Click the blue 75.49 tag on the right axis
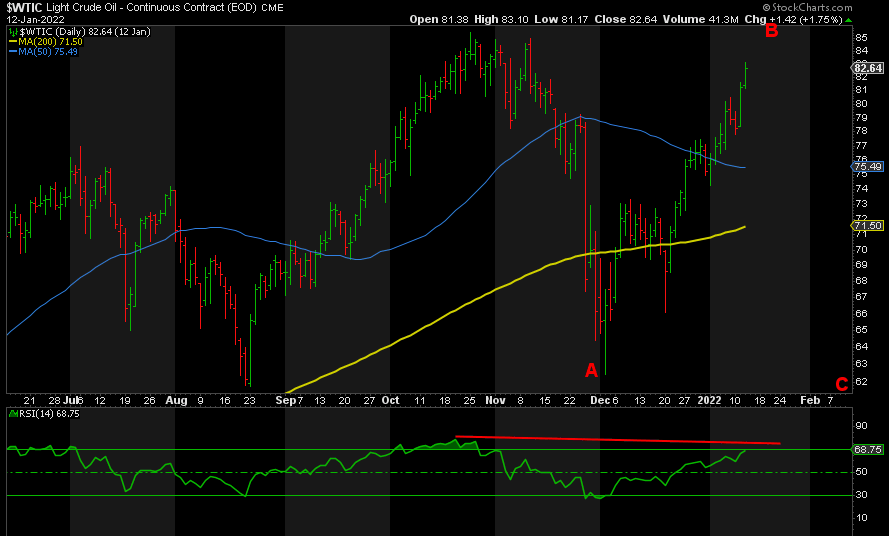The width and height of the screenshot is (889, 536). point(868,166)
